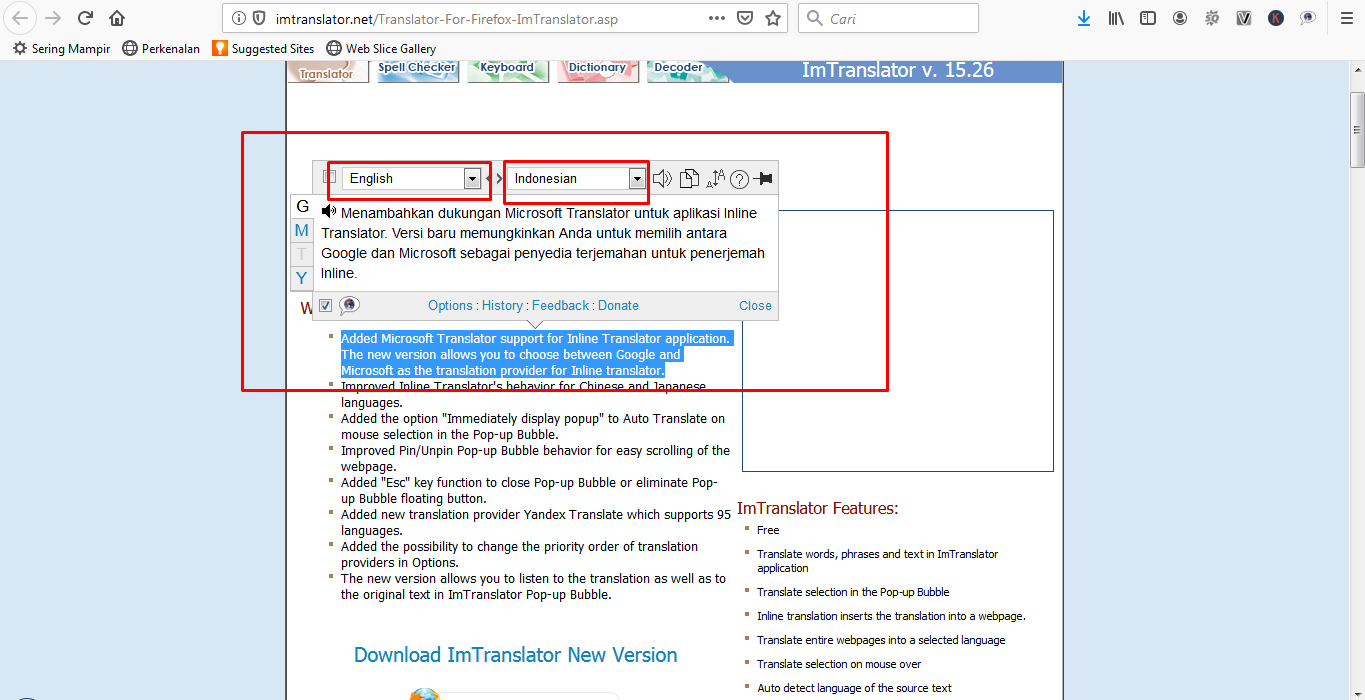Open ImTranslator extension in browser toolbar
Viewport: 1365px width, 700px height.
(x=1308, y=18)
